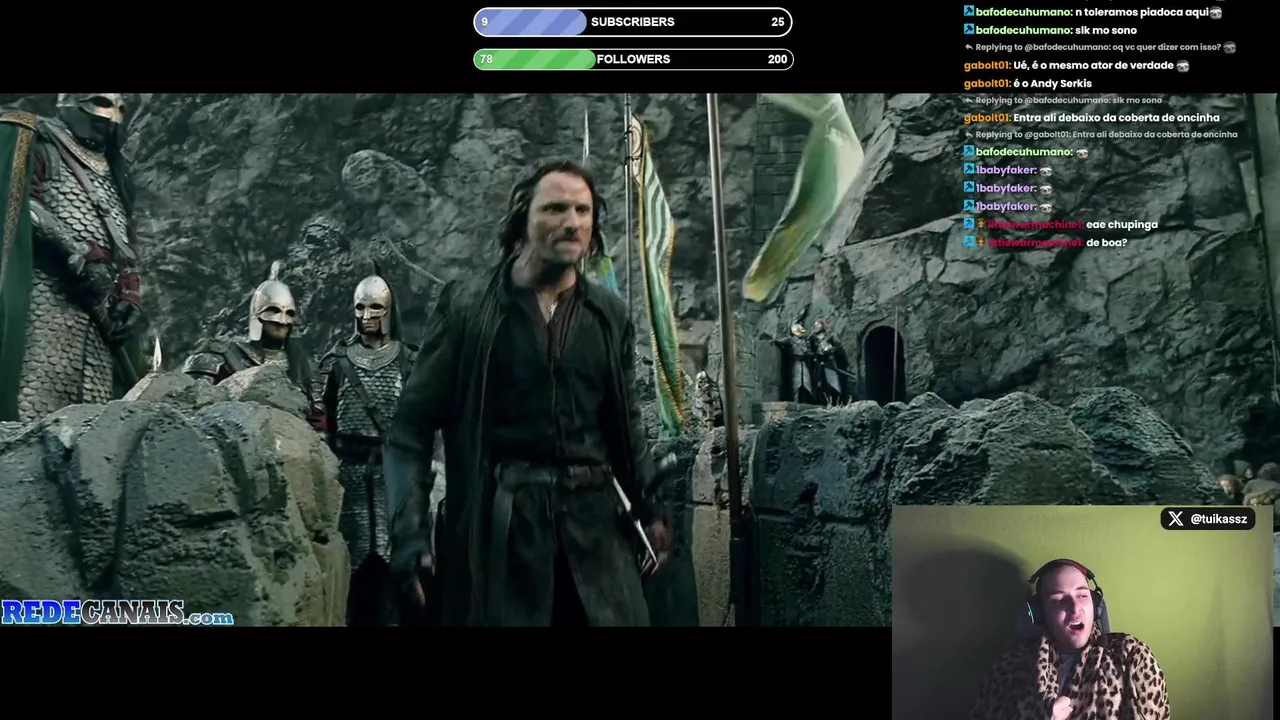Click the first 1babyfaker moderator badge

coord(969,170)
